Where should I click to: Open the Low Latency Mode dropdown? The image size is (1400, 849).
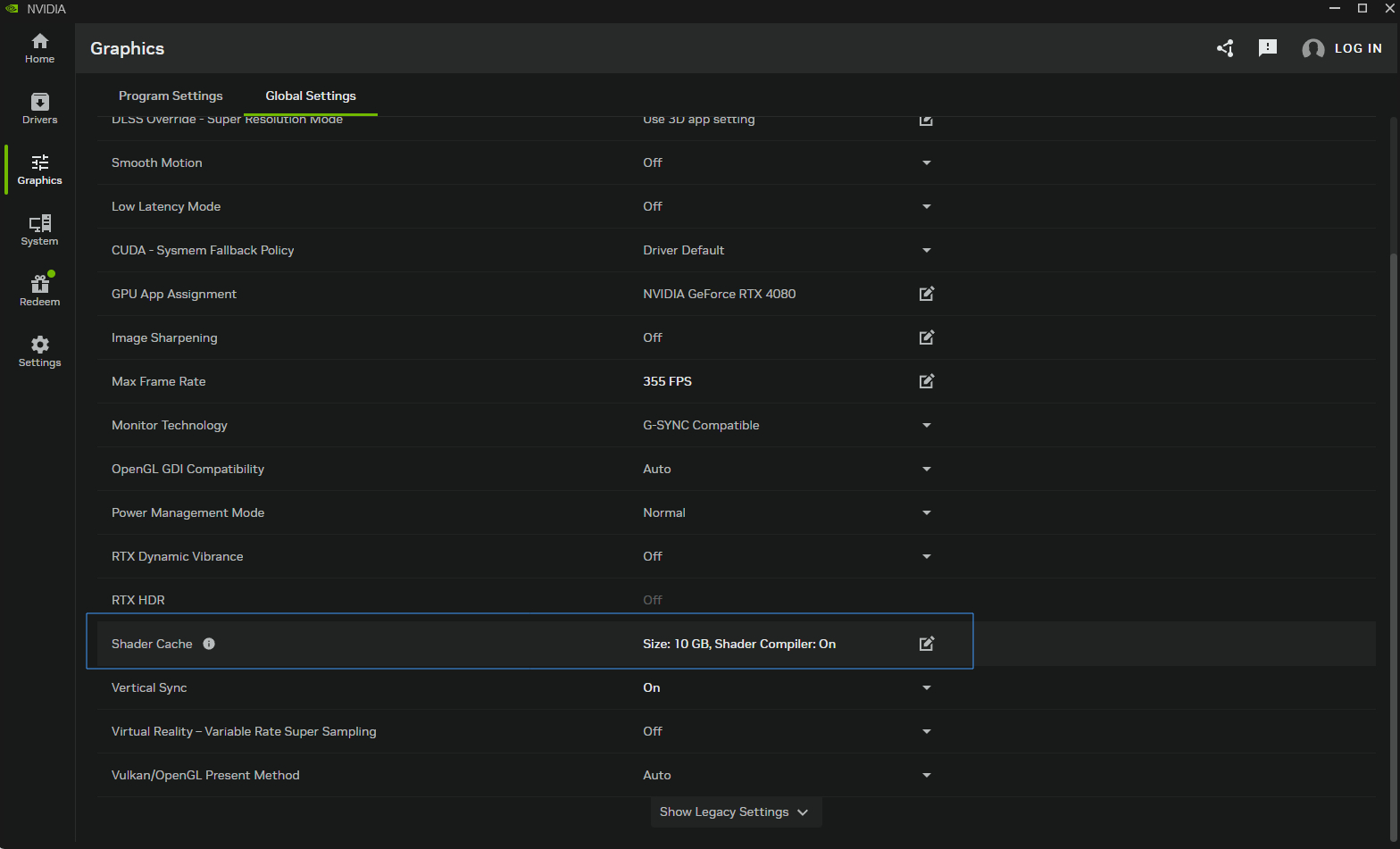[927, 206]
